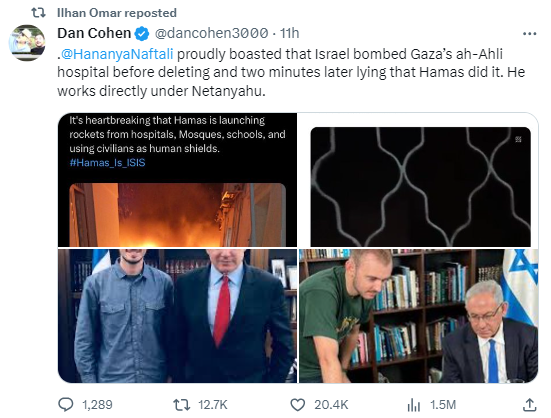The image size is (551, 418).
Task: Click the repost icon beside Ilhan Omar
Action: click(x=38, y=13)
